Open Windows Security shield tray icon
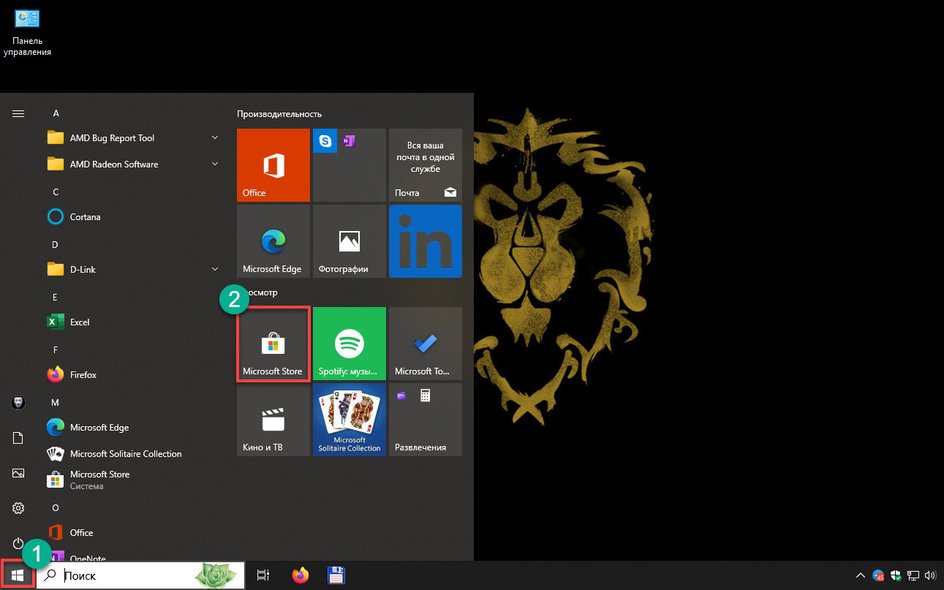The height and width of the screenshot is (590, 944). [896, 576]
